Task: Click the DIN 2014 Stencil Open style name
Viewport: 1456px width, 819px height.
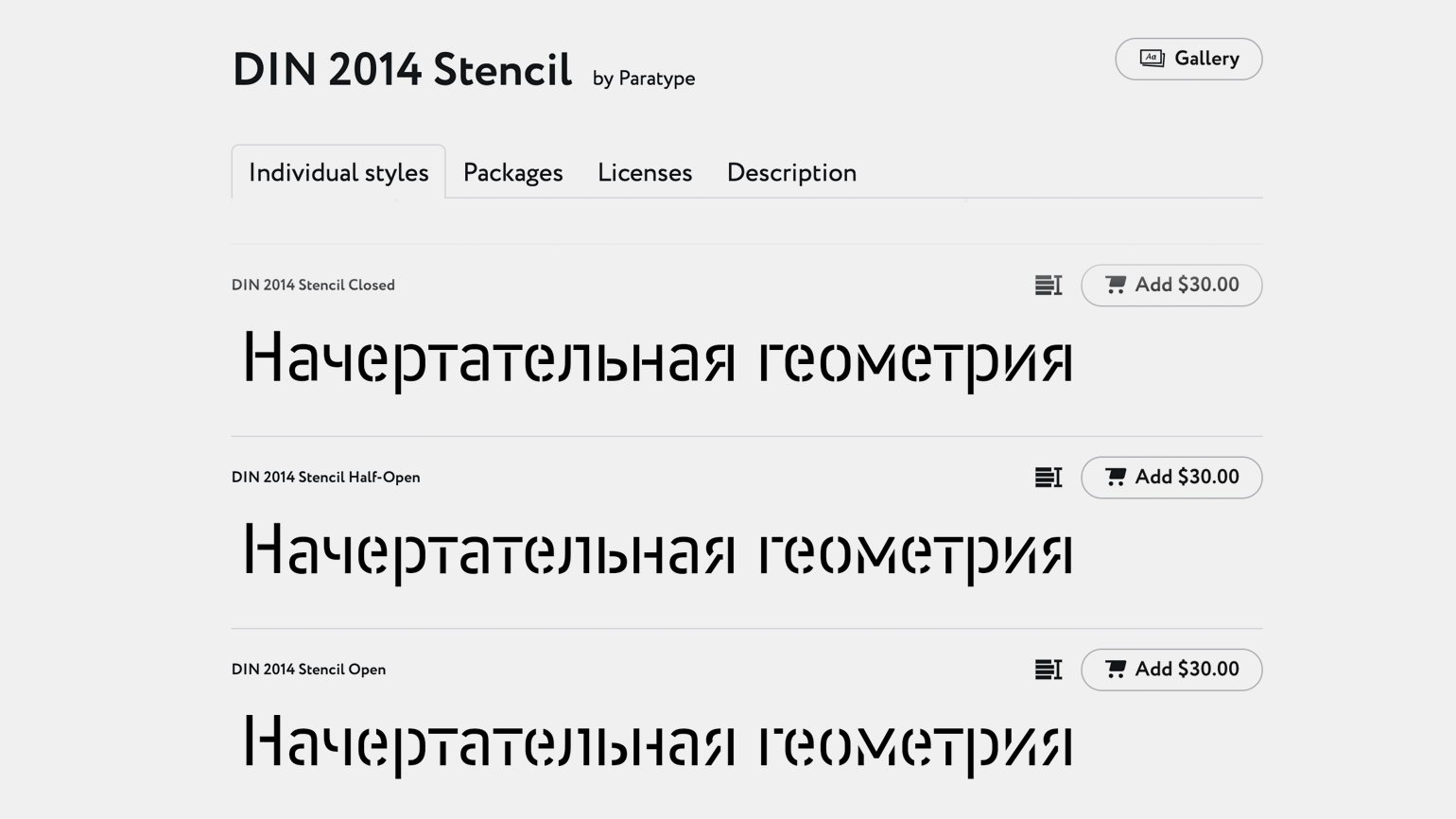Action: (x=308, y=670)
